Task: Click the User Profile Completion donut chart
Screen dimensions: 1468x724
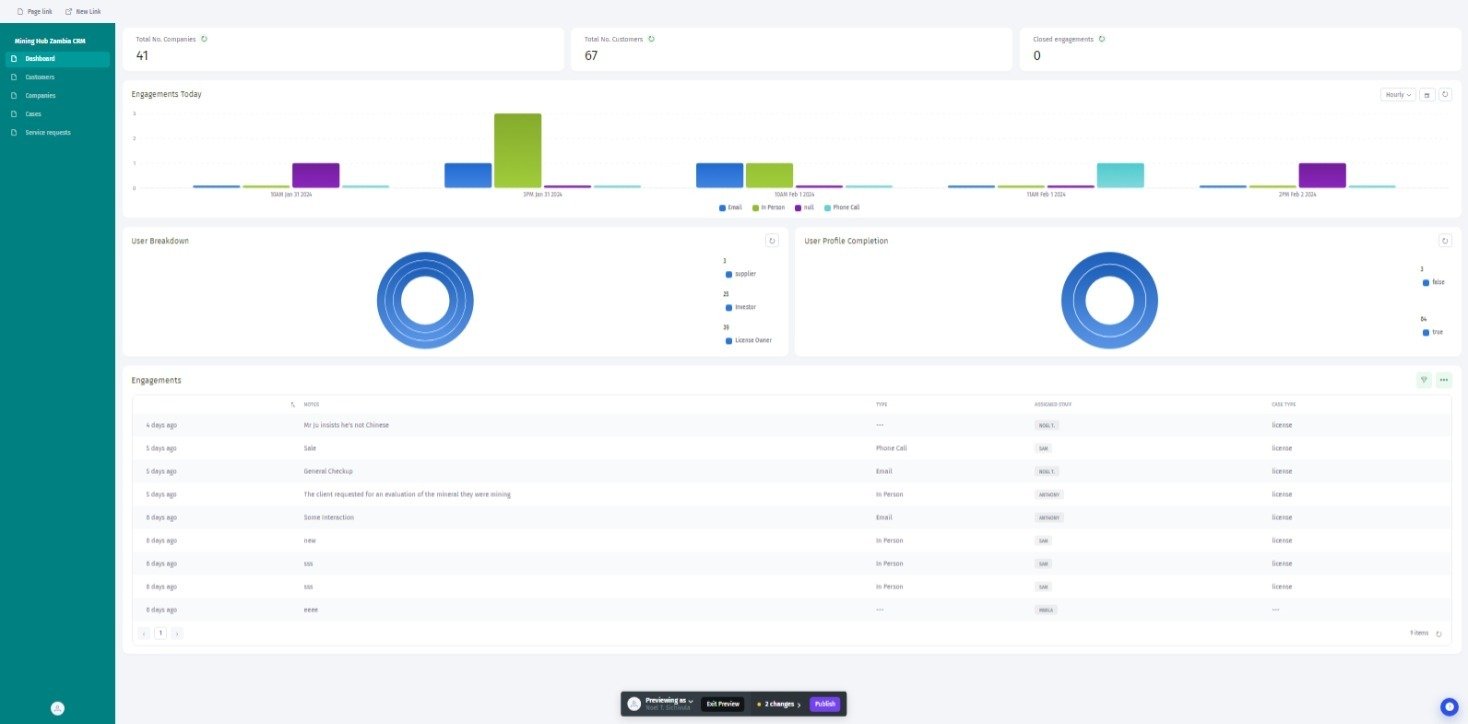Action: (x=1110, y=301)
